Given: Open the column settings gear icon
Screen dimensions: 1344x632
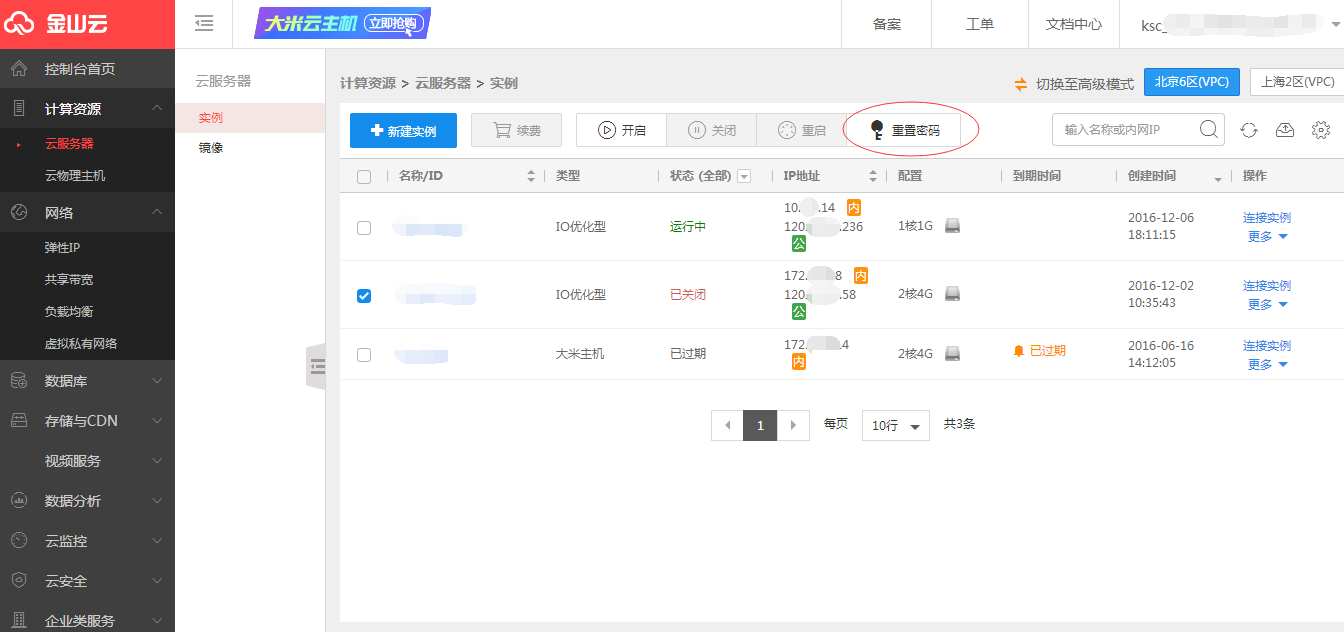Looking at the screenshot, I should click(1321, 130).
